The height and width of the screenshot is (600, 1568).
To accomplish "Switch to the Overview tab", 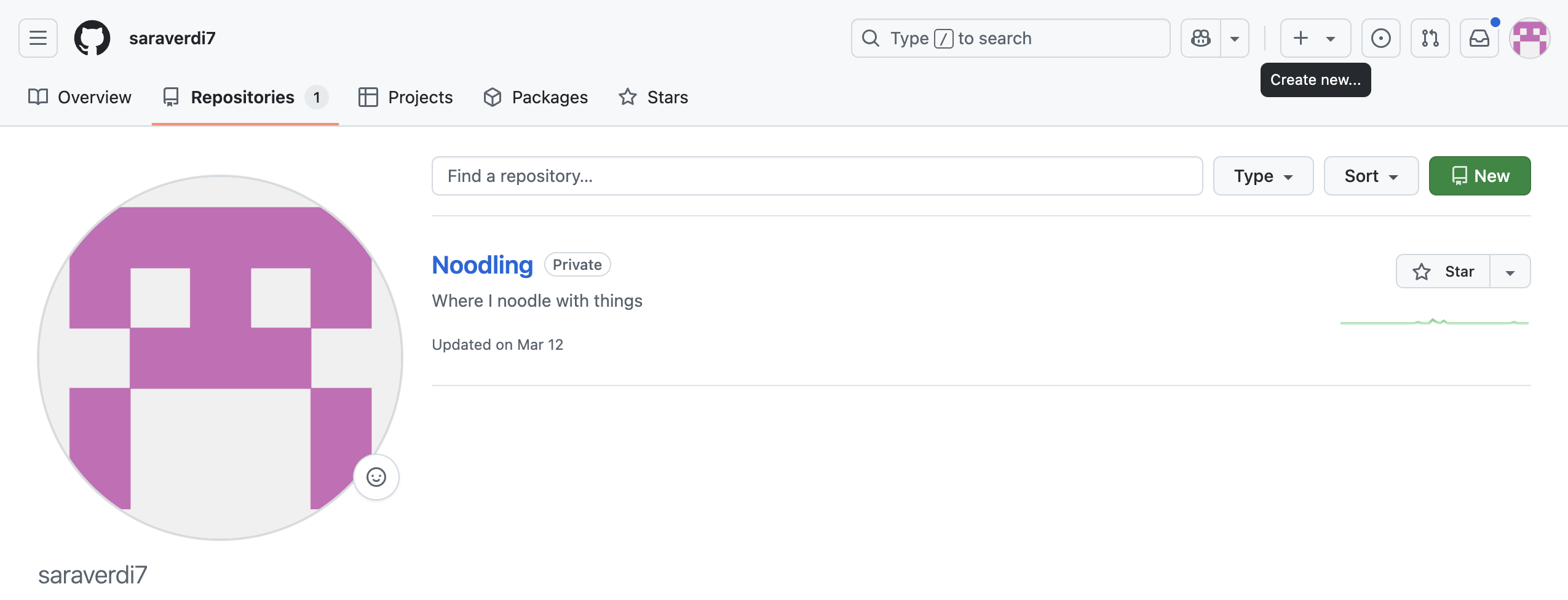I will pos(80,97).
